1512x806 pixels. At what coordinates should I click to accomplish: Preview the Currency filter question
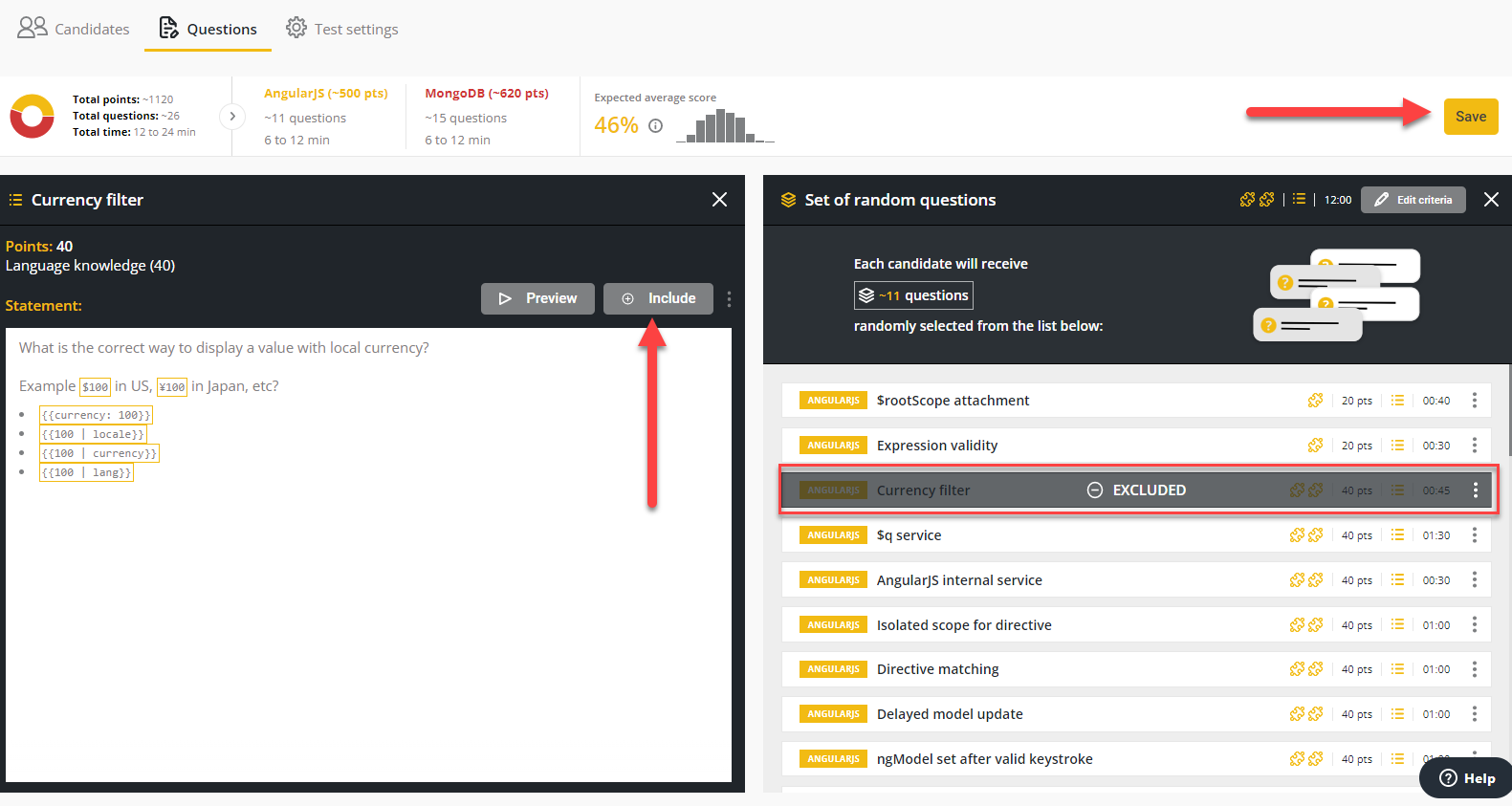coord(537,298)
